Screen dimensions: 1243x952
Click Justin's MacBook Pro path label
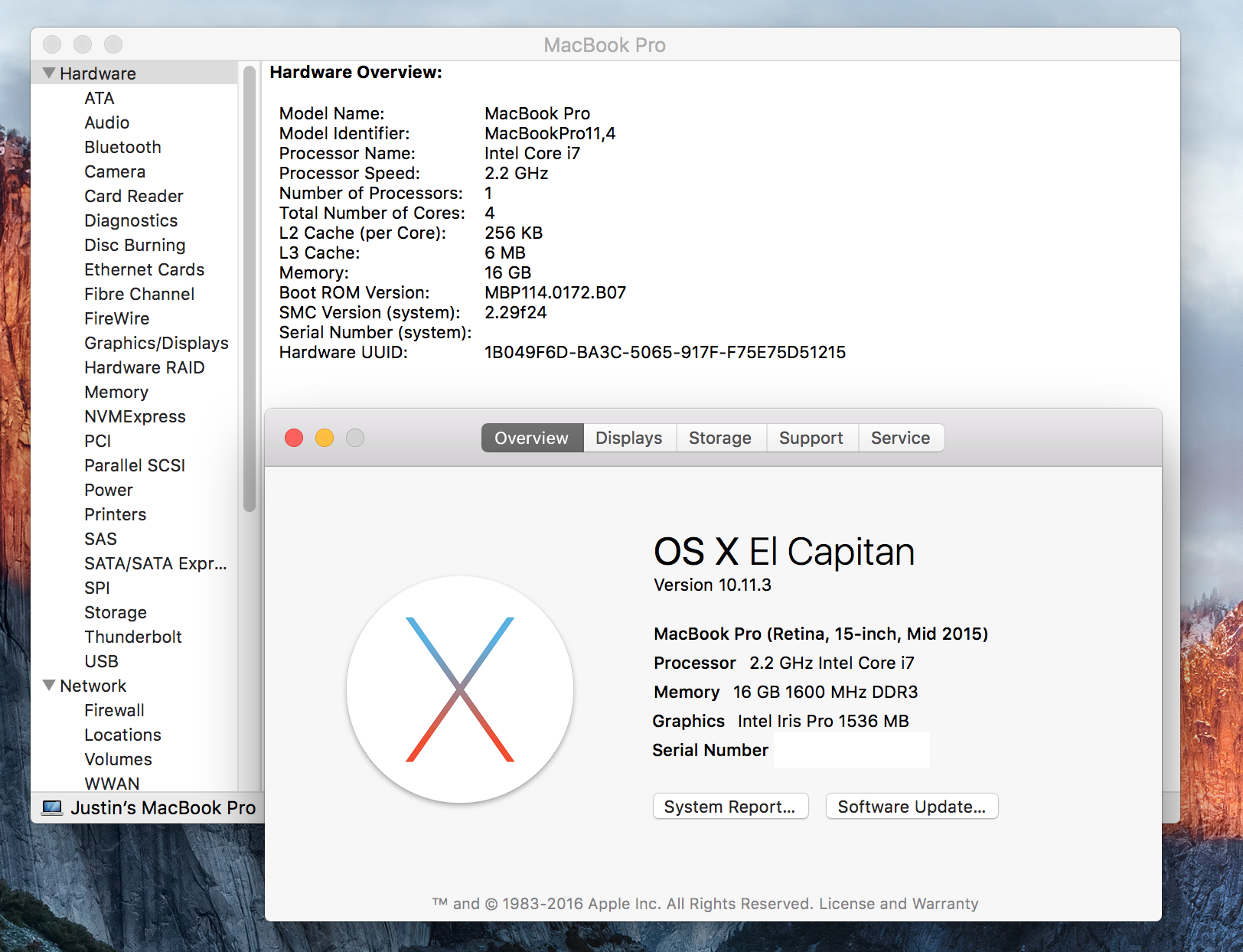coord(163,808)
